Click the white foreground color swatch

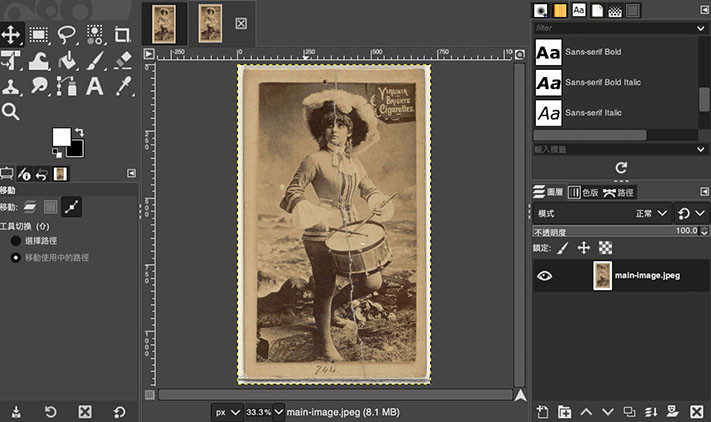point(62,136)
